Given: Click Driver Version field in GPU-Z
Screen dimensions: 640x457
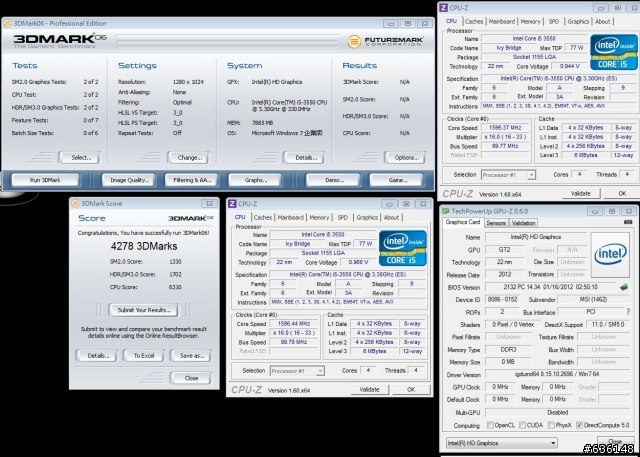Looking at the screenshot, I should click(557, 374).
